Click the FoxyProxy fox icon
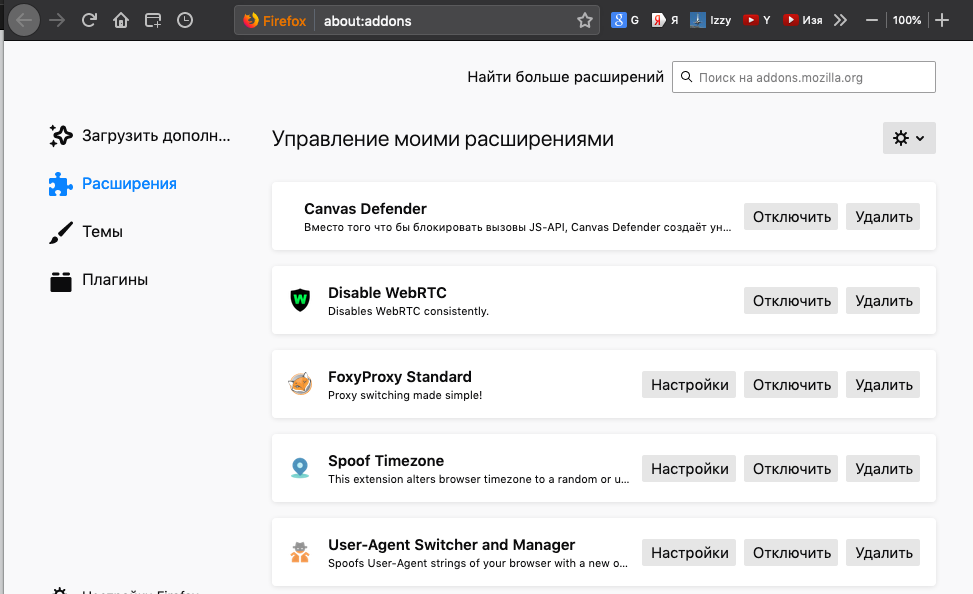 pyautogui.click(x=300, y=384)
